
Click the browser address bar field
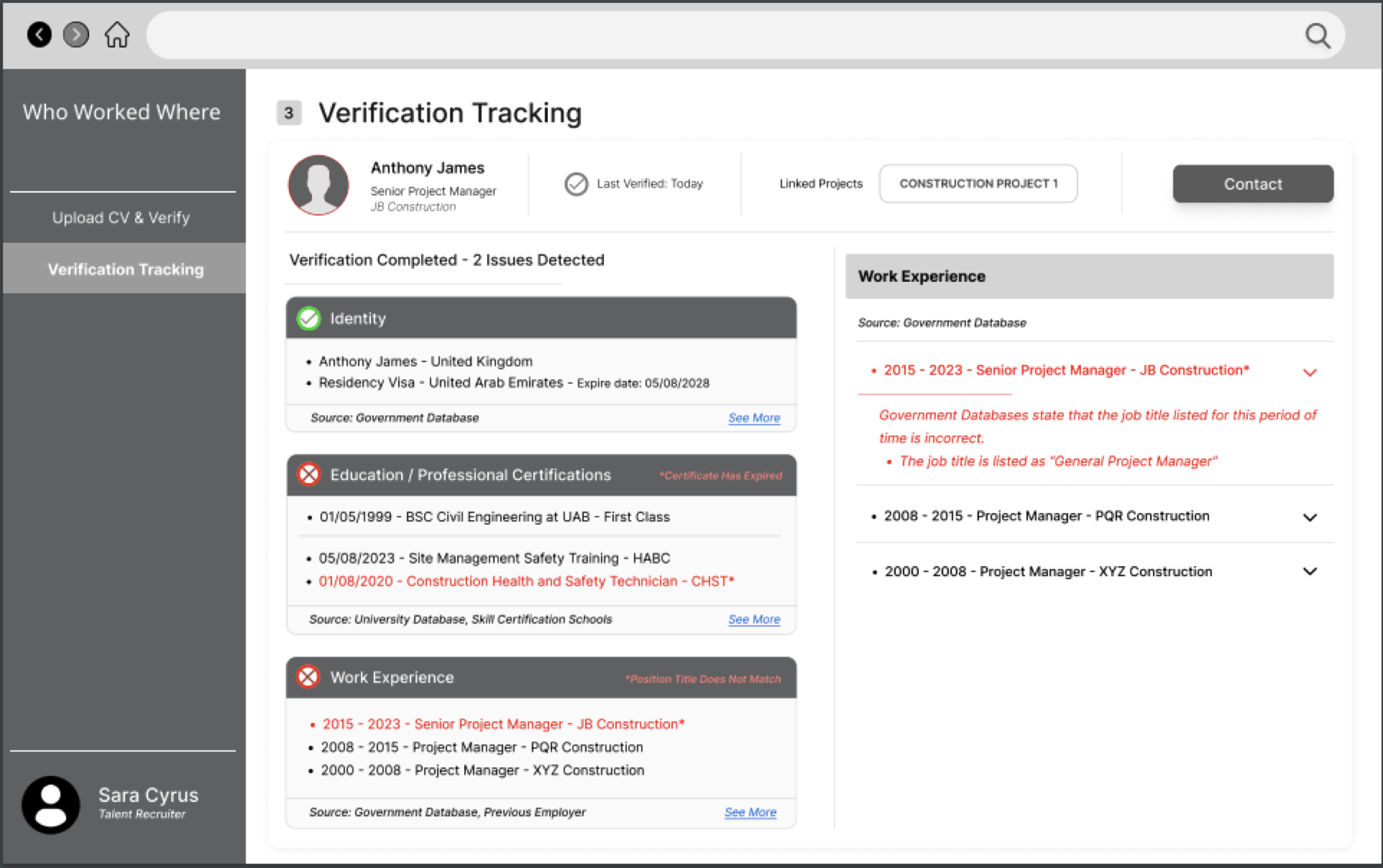click(745, 35)
